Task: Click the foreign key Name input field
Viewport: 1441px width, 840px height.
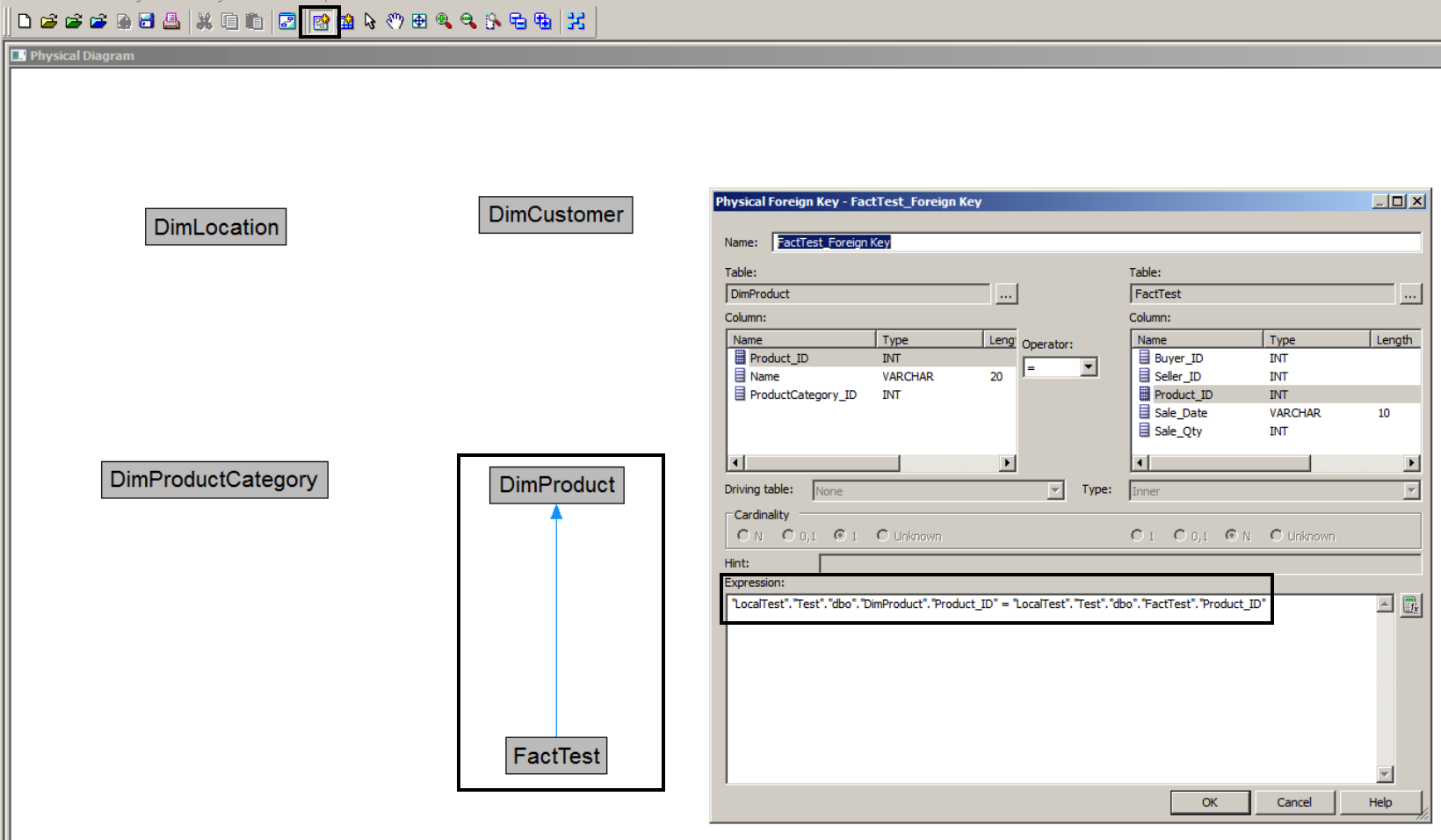Action: [x=1096, y=243]
